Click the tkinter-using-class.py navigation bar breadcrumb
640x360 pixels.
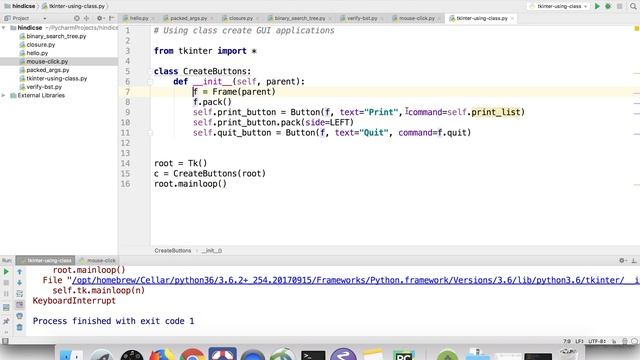[x=73, y=6]
